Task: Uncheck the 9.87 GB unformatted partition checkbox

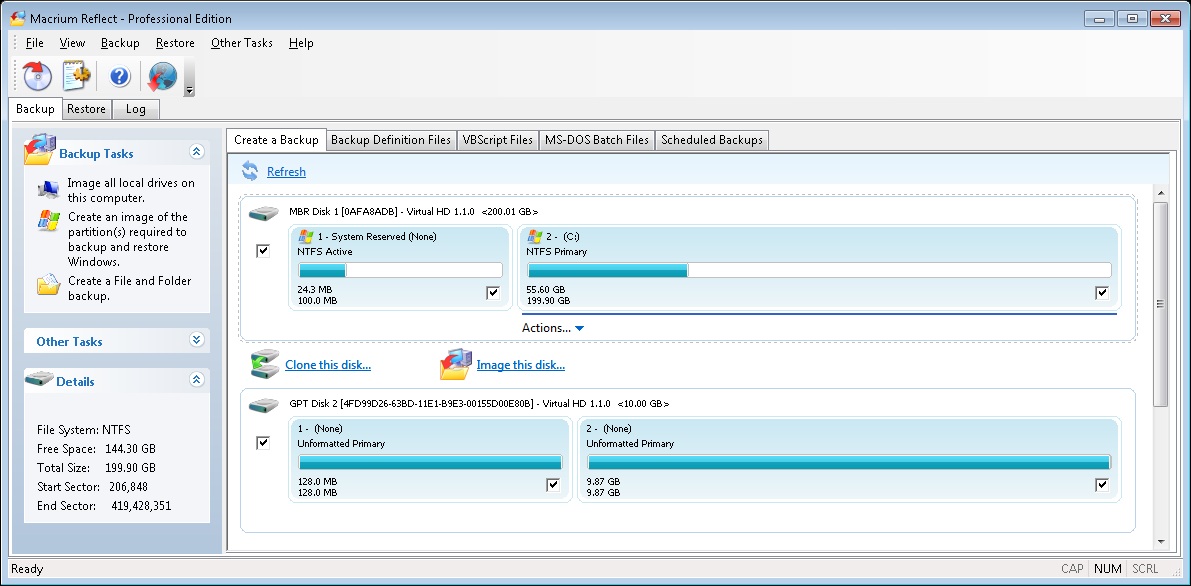Action: tap(1102, 485)
